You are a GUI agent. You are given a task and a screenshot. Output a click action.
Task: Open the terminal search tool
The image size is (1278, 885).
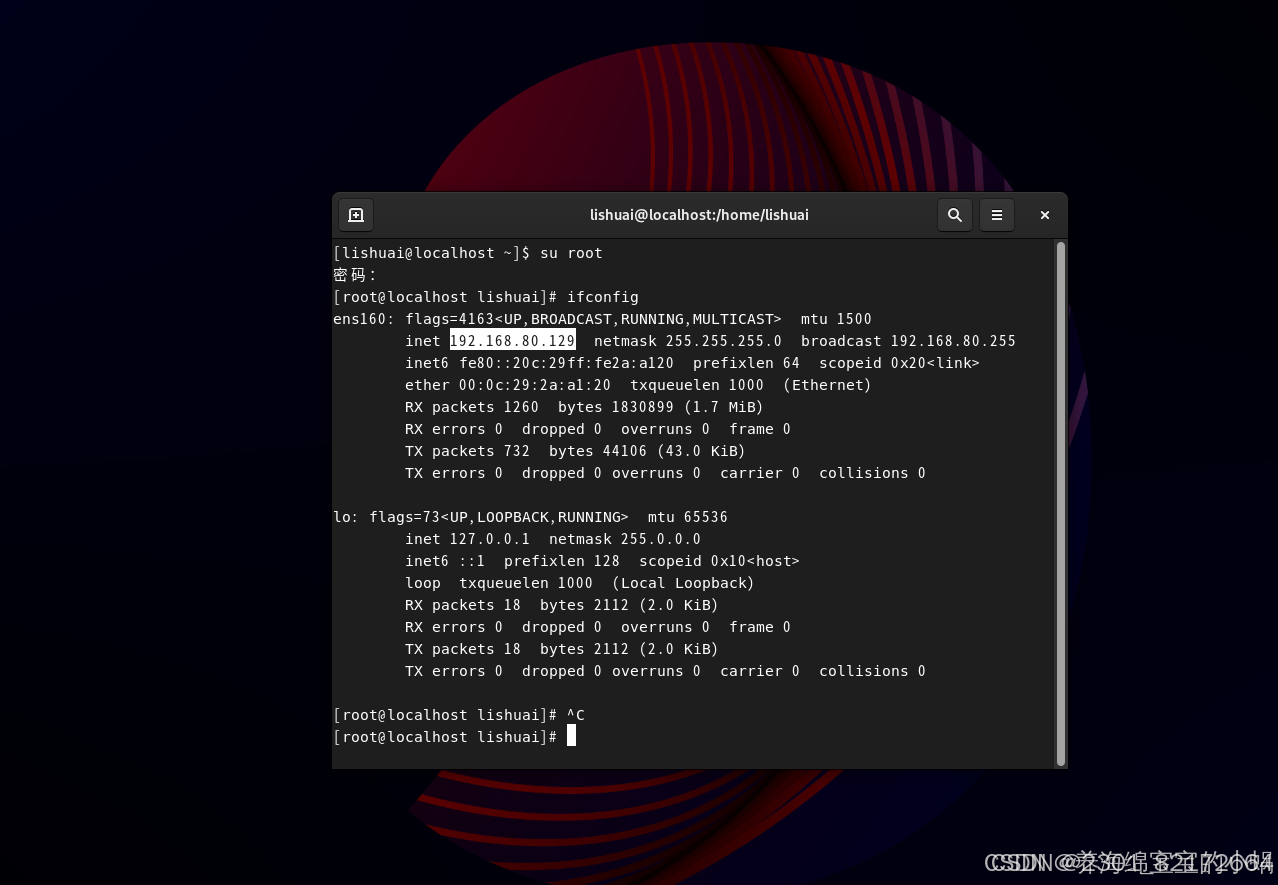click(954, 215)
